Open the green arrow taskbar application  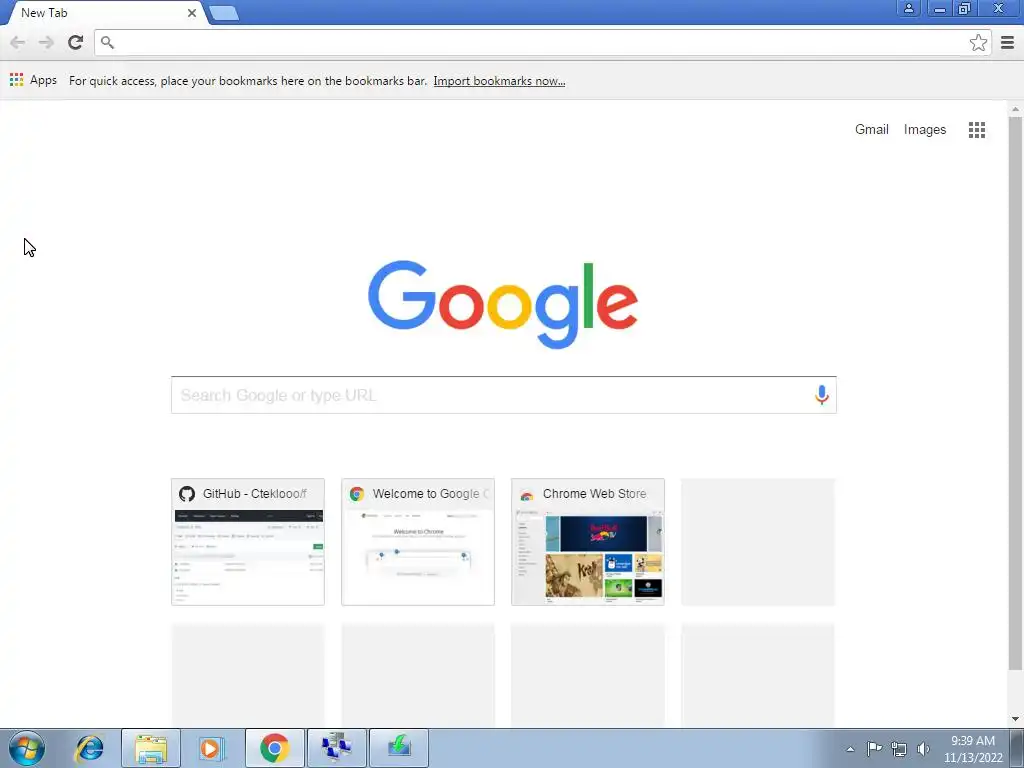399,748
